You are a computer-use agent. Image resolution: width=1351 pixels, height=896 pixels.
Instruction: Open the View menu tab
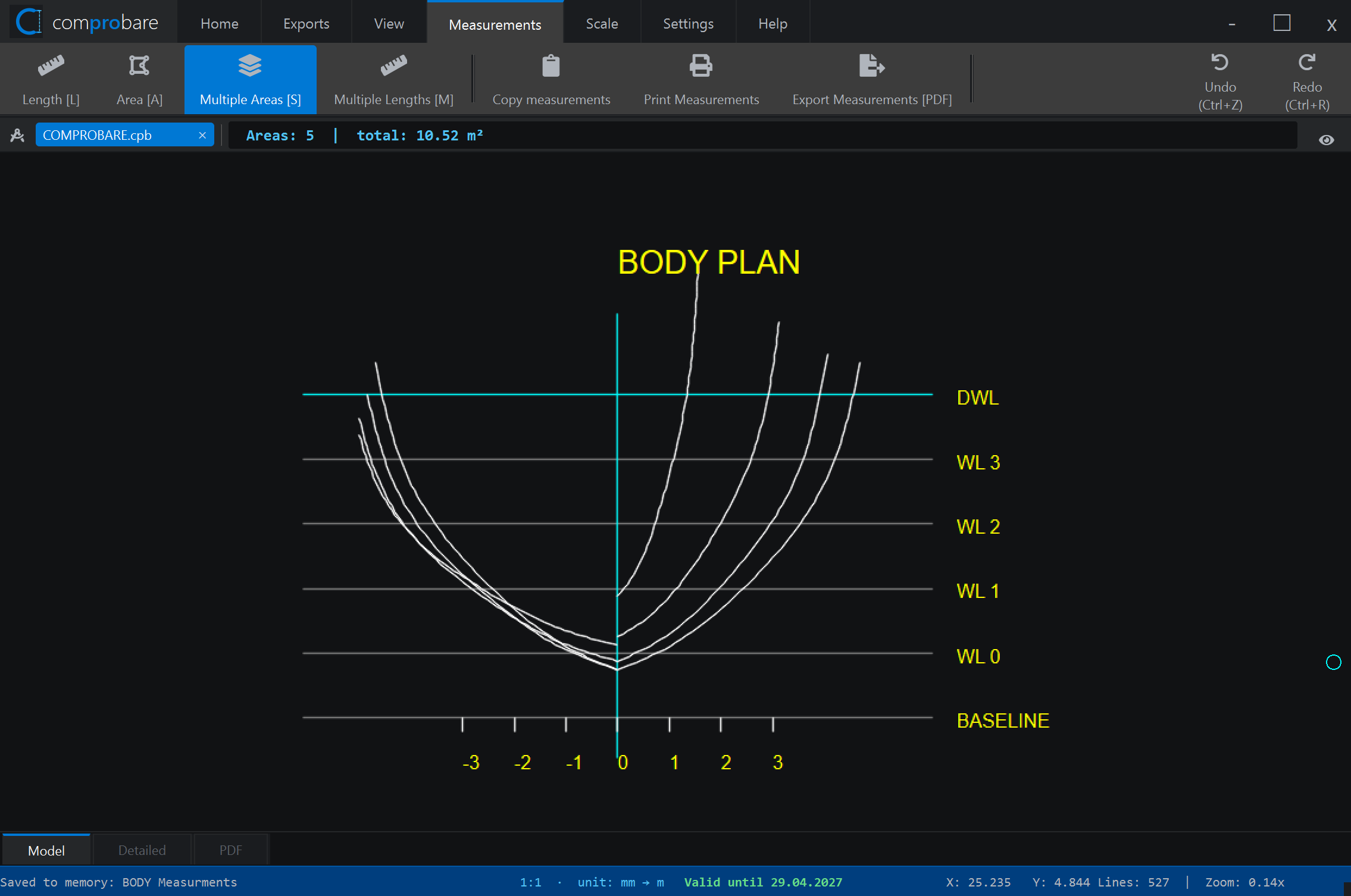point(389,23)
